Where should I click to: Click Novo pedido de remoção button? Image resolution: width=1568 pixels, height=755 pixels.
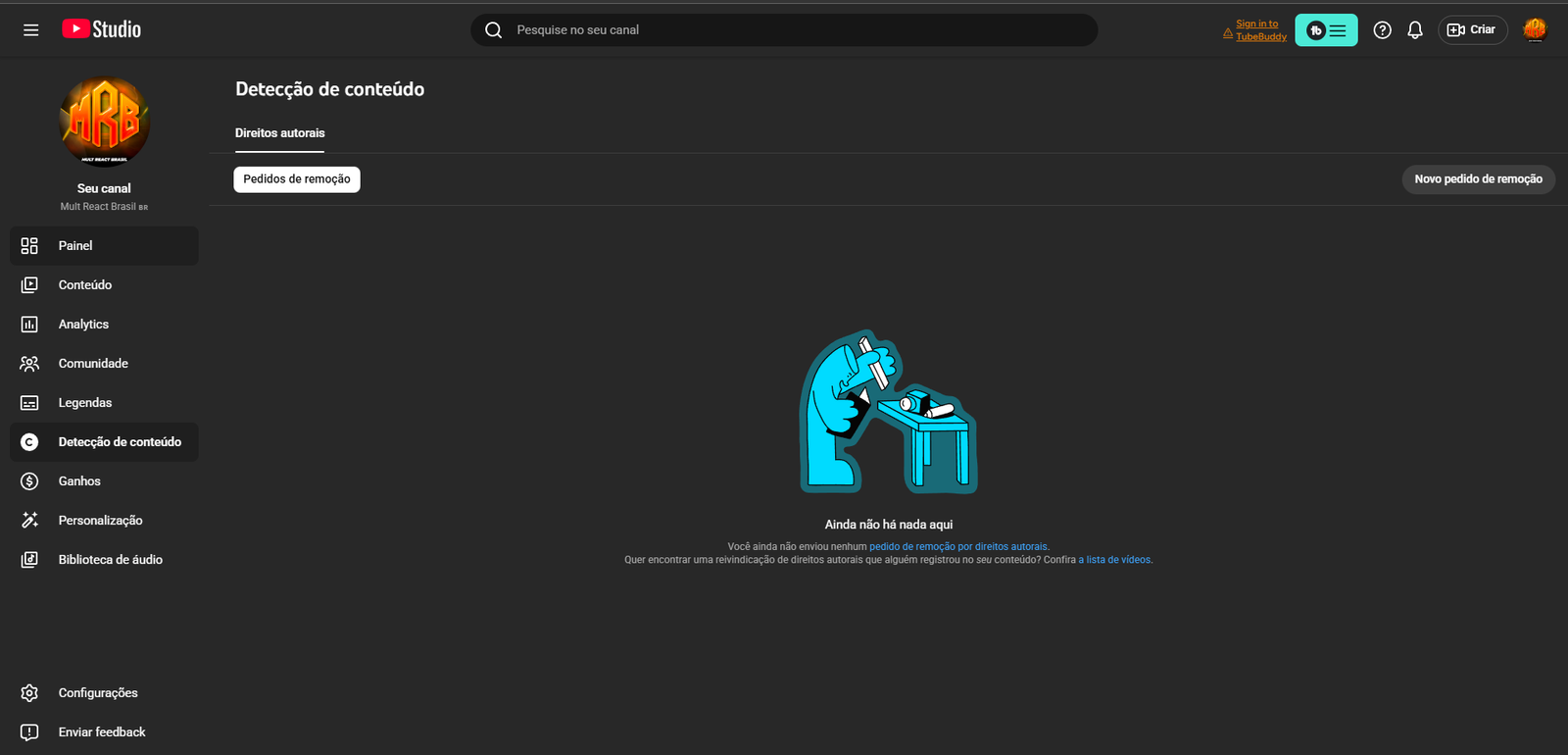(x=1478, y=179)
